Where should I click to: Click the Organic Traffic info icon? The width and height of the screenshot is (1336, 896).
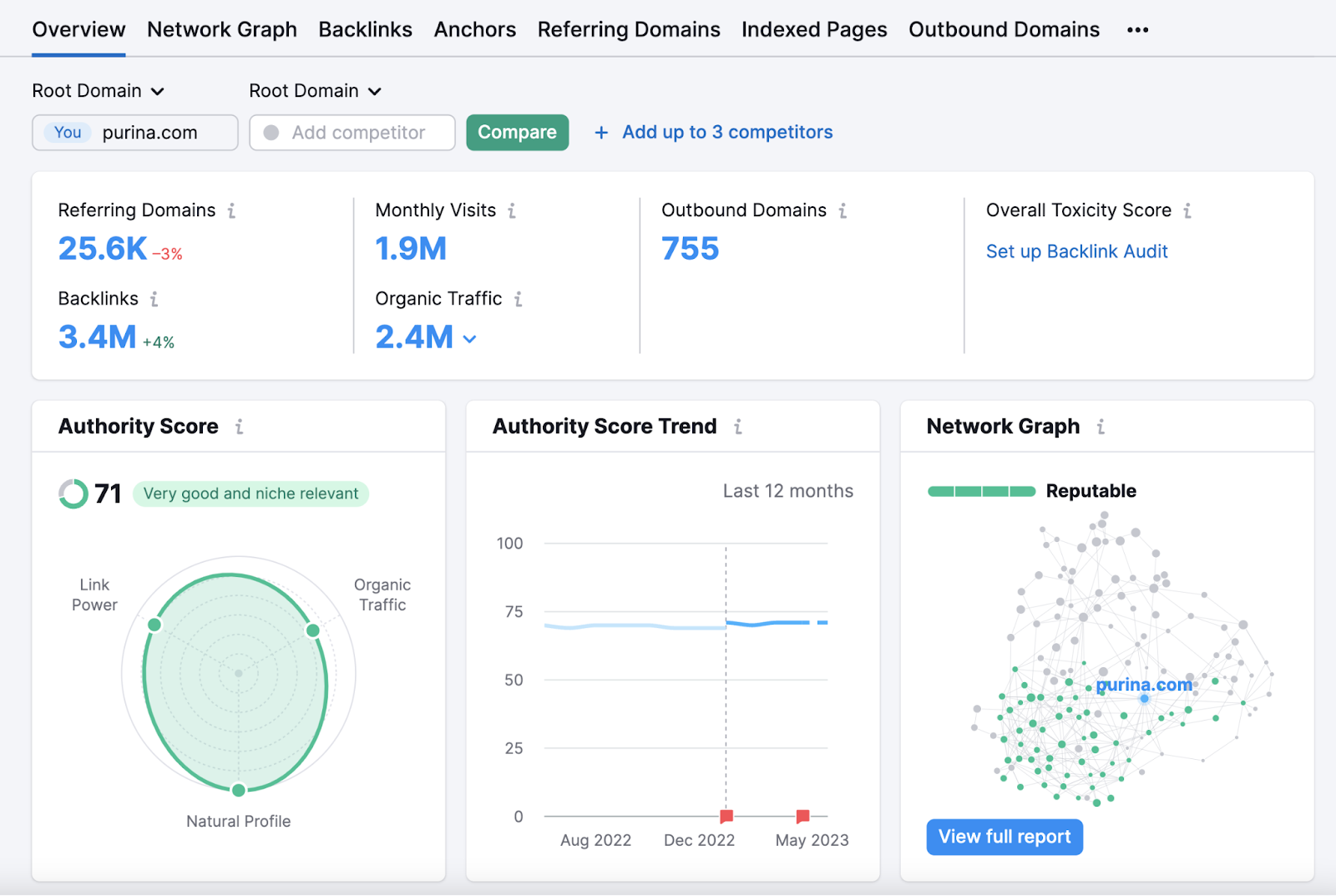click(519, 299)
